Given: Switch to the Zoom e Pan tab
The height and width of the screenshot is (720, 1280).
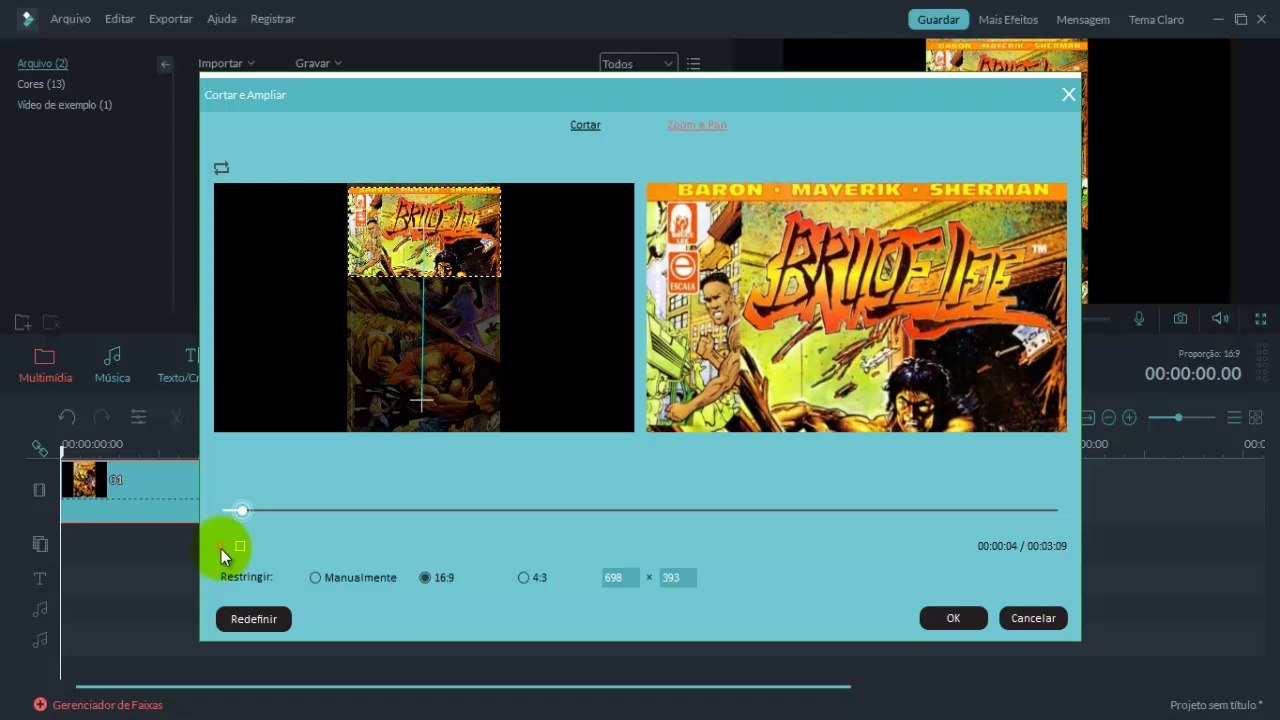Looking at the screenshot, I should click(697, 125).
